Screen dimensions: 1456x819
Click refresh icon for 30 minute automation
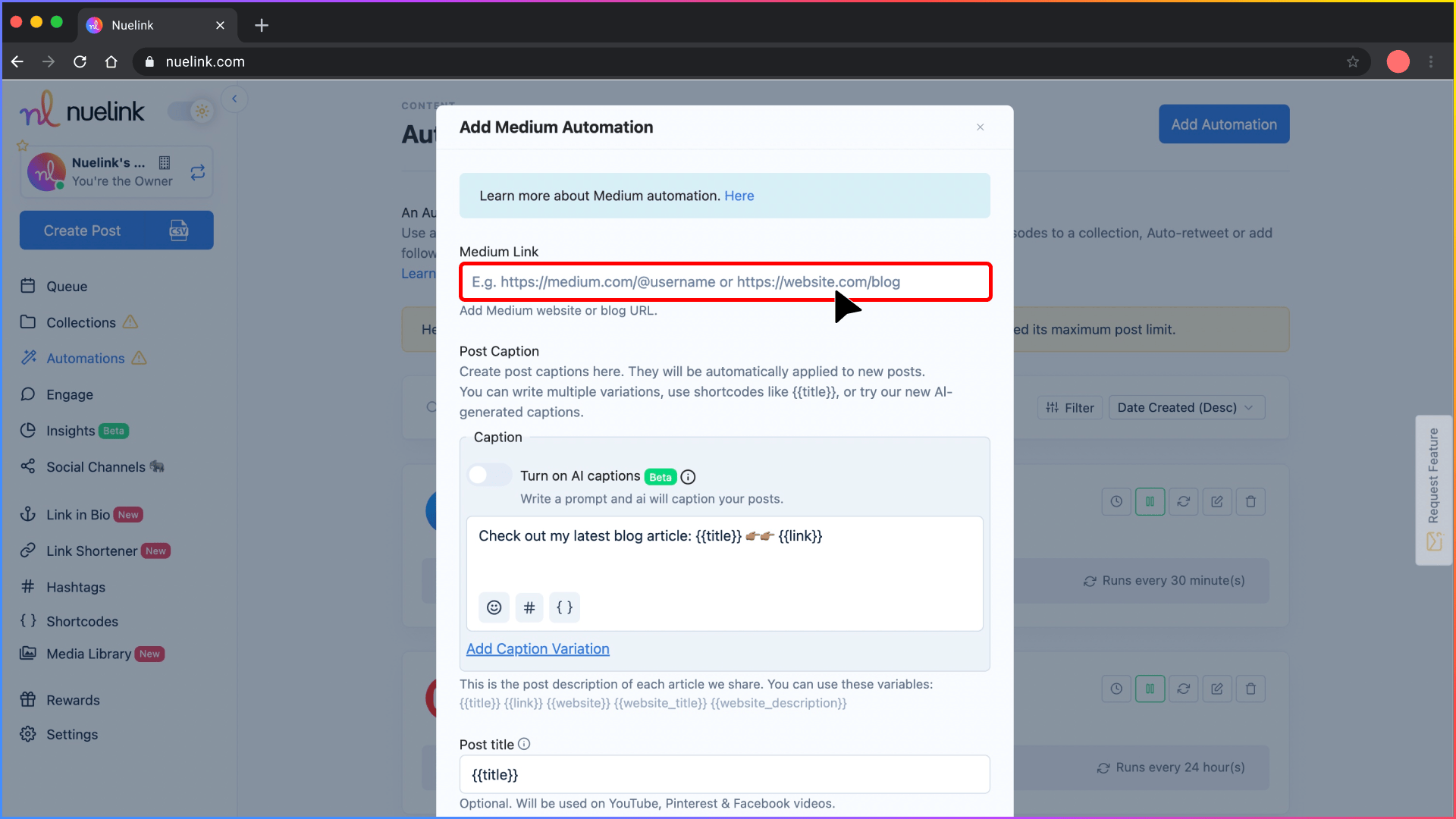point(1183,501)
